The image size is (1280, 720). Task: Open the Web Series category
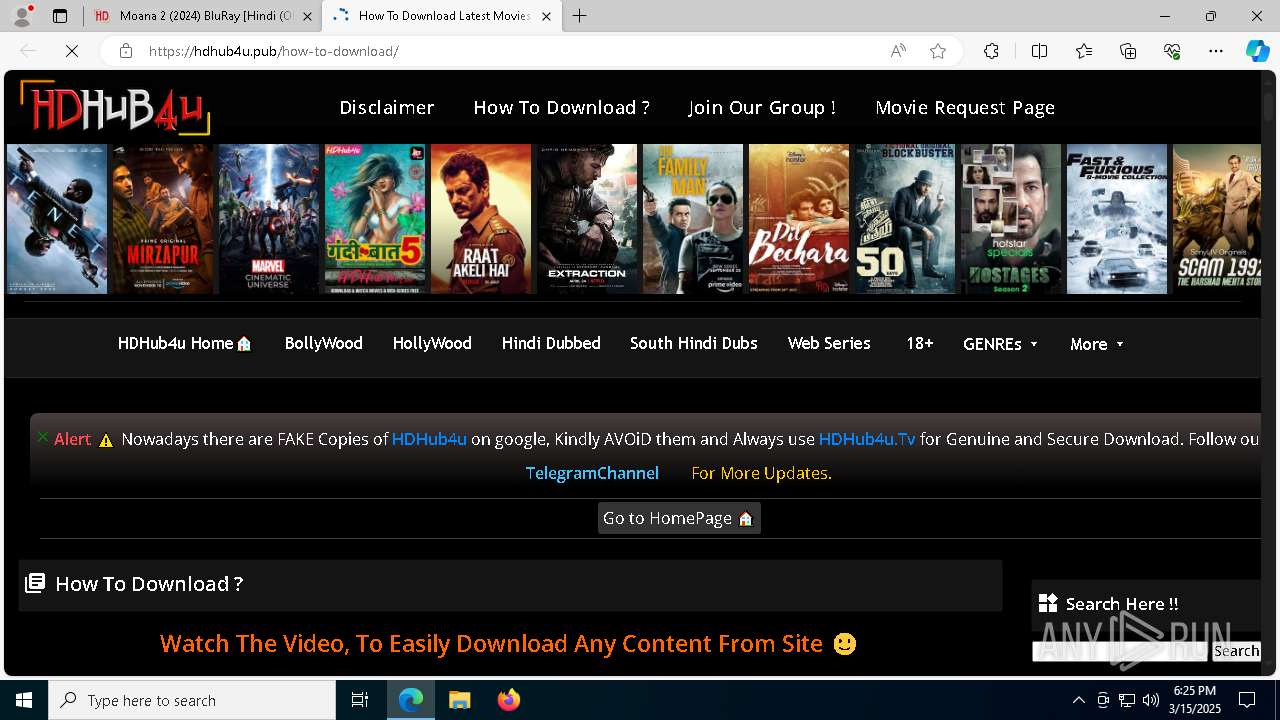(829, 343)
